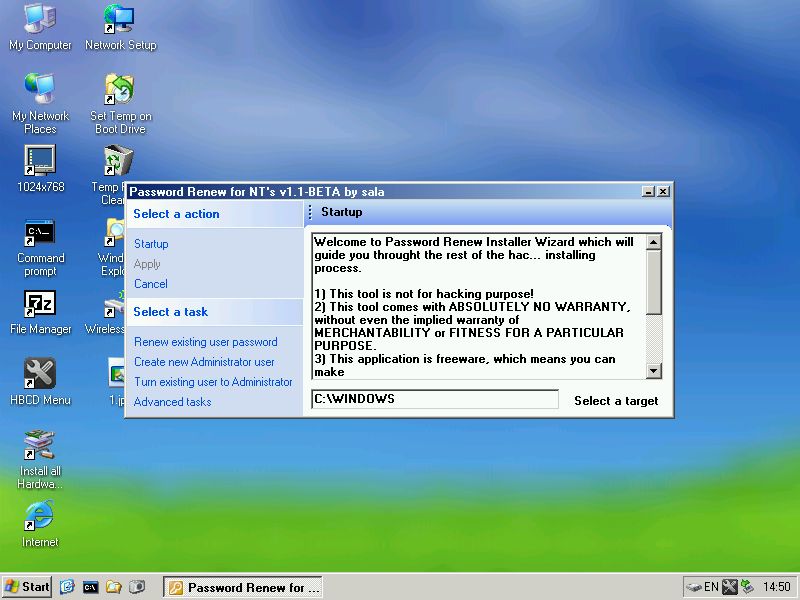The image size is (800, 600).
Task: Switch EN language indicator in tray
Action: 711,587
